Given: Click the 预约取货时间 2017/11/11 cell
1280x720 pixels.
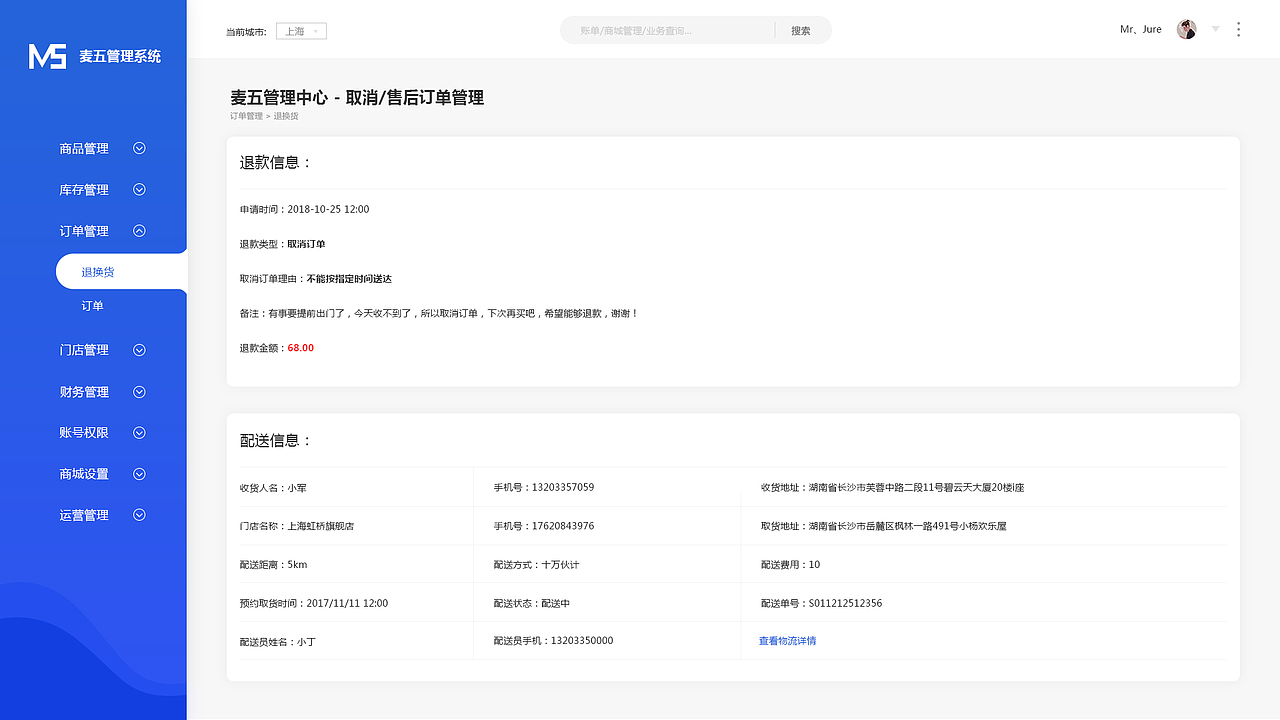Looking at the screenshot, I should coord(314,604).
